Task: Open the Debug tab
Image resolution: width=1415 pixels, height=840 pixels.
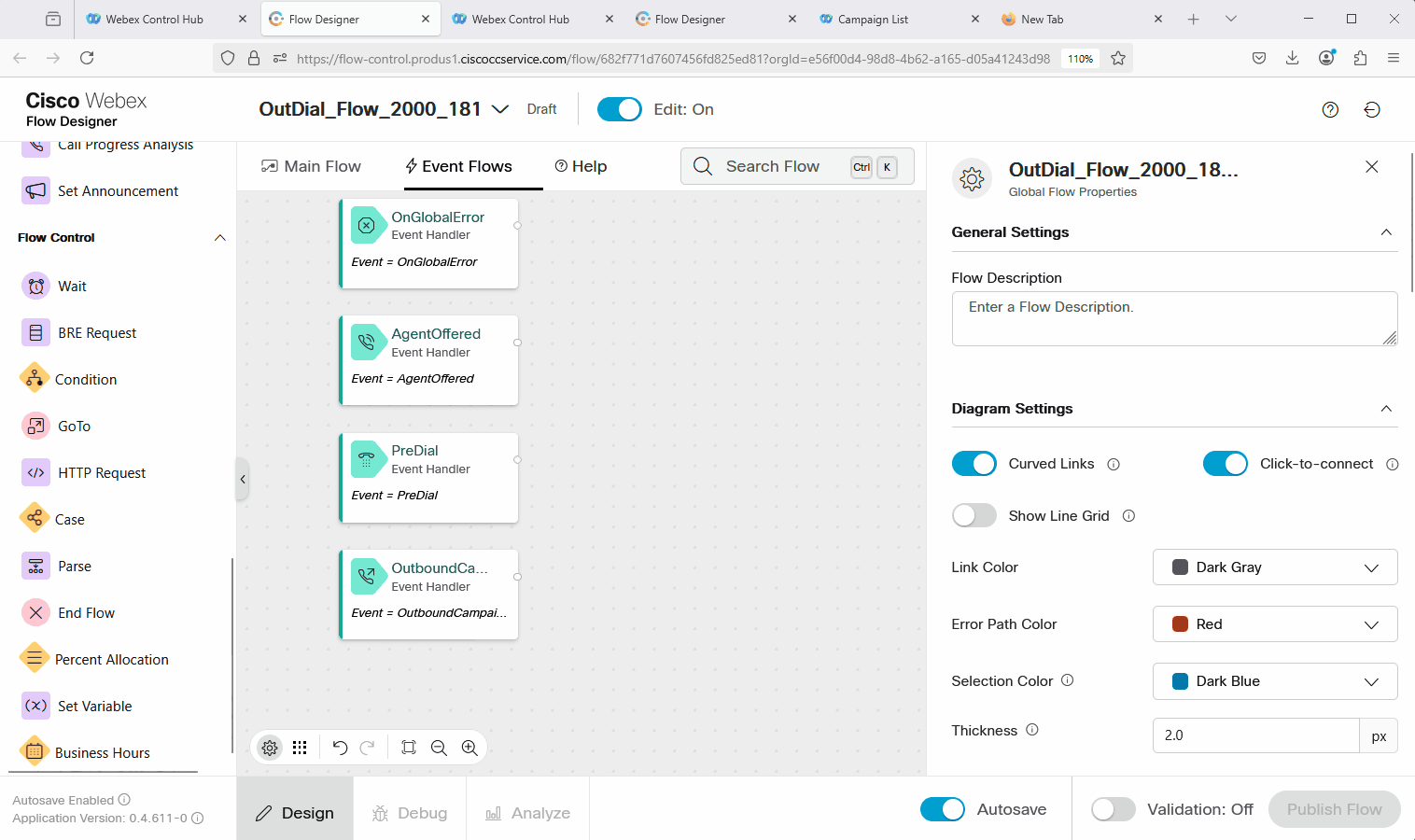Action: [410, 813]
